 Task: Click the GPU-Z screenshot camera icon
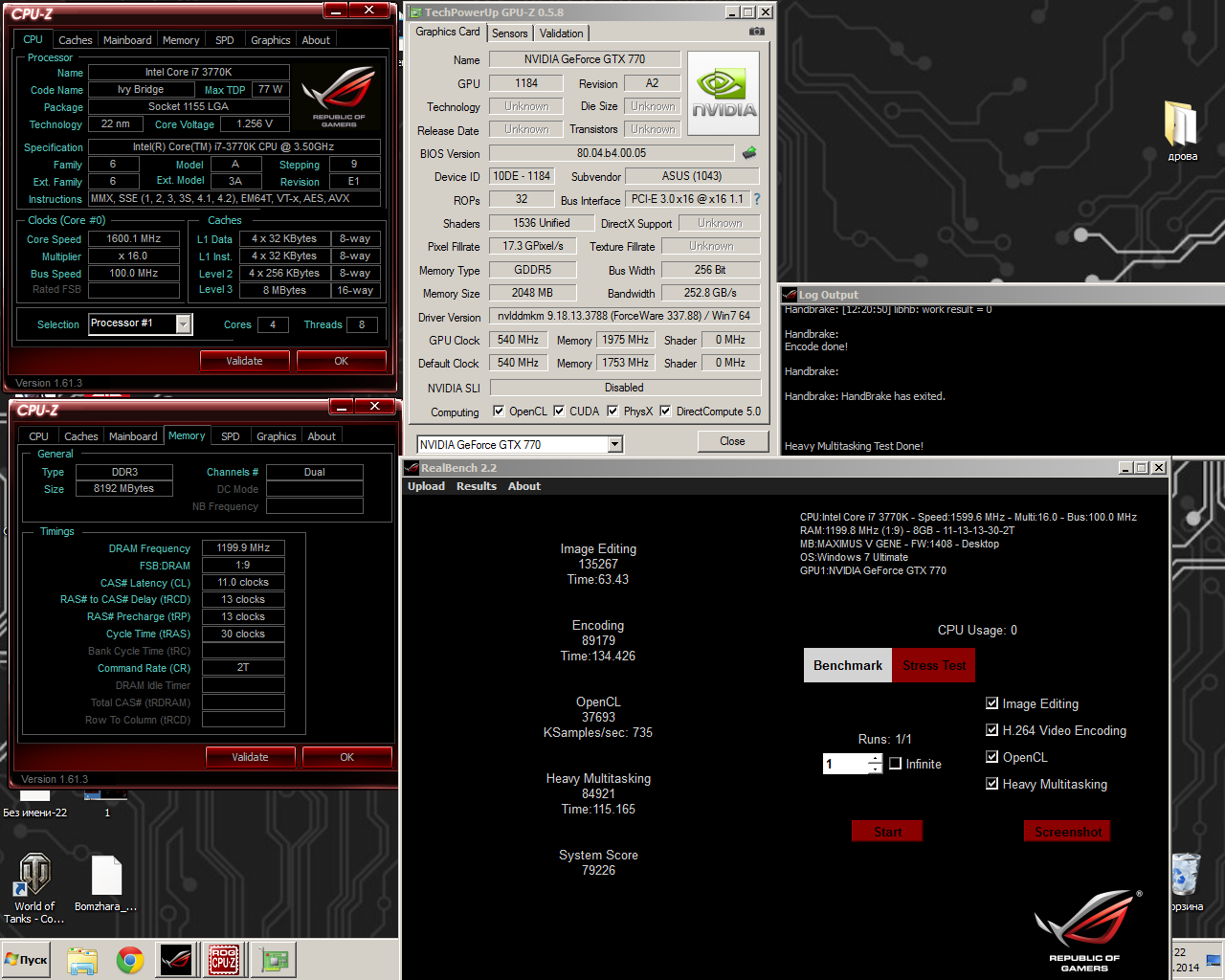(757, 32)
